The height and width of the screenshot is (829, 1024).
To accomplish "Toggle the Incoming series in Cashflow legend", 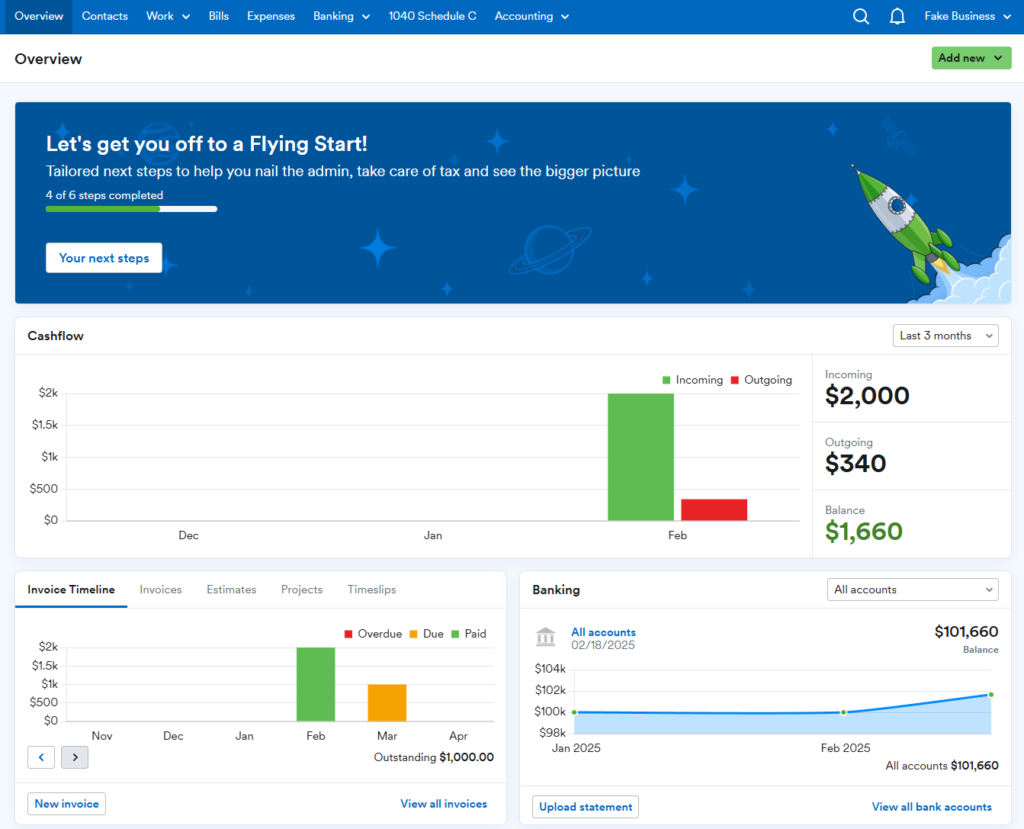I will [693, 380].
